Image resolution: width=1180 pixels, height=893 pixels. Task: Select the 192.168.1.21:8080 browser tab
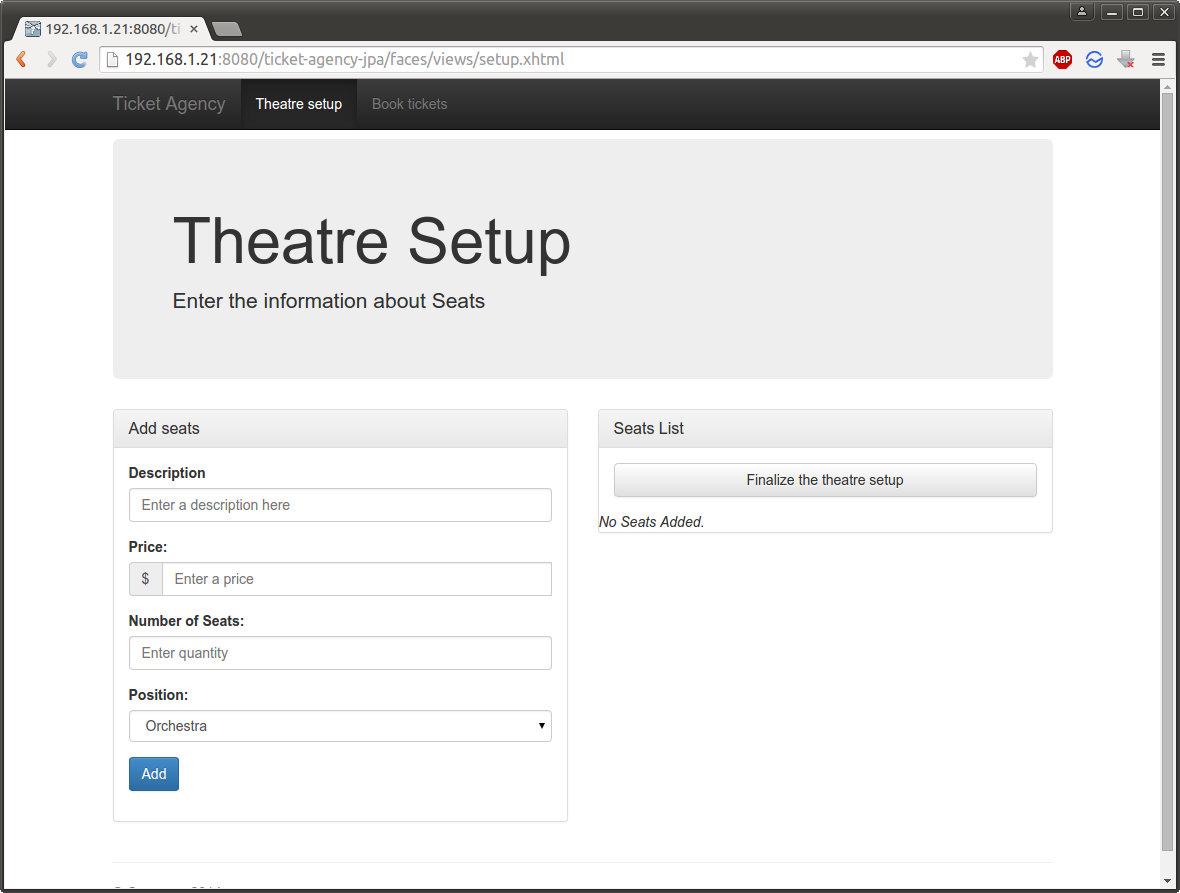click(x=113, y=29)
